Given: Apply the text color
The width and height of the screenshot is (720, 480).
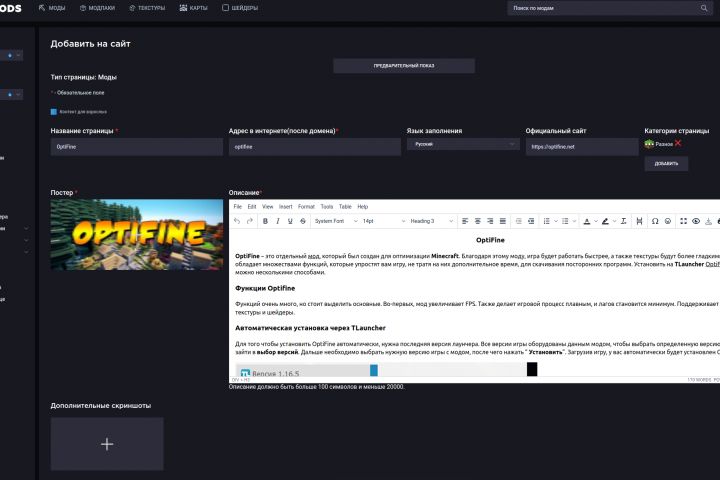Looking at the screenshot, I should point(586,221).
